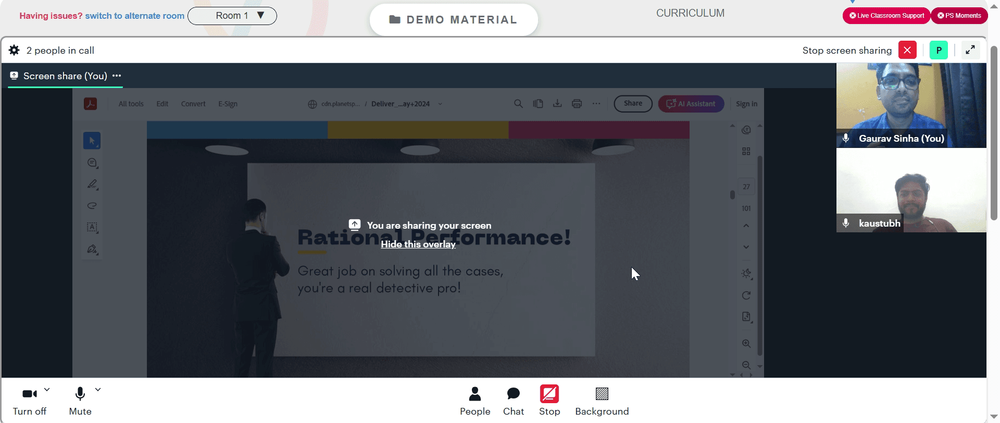Click Acrobat logo home icon
1000x423 pixels.
(x=91, y=104)
